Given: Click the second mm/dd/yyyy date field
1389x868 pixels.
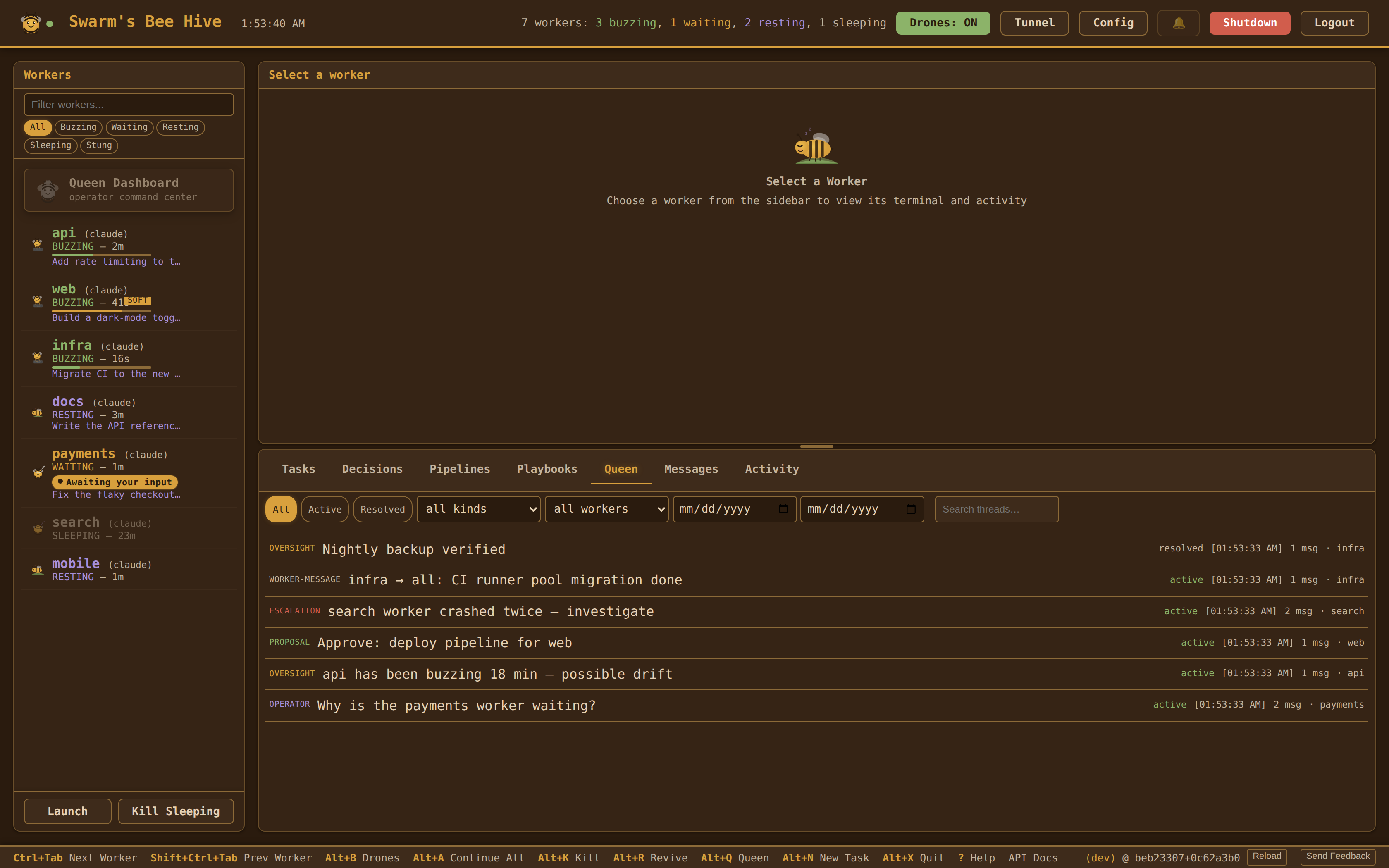Looking at the screenshot, I should point(862,509).
